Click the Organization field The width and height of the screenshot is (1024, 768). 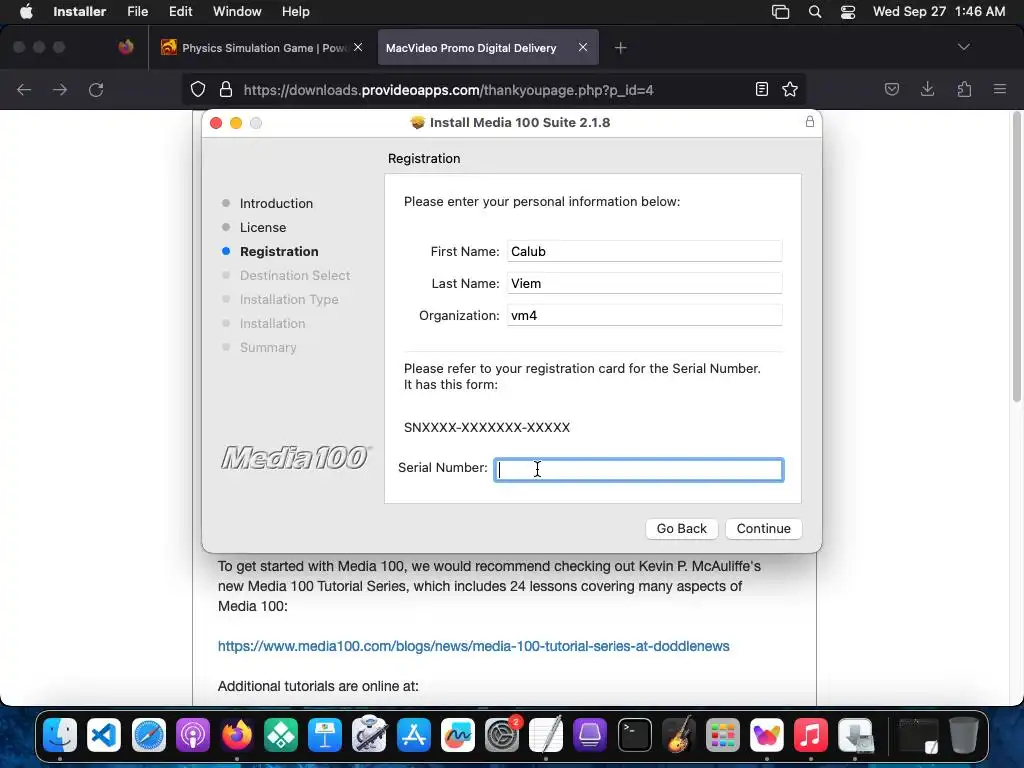pyautogui.click(x=645, y=315)
